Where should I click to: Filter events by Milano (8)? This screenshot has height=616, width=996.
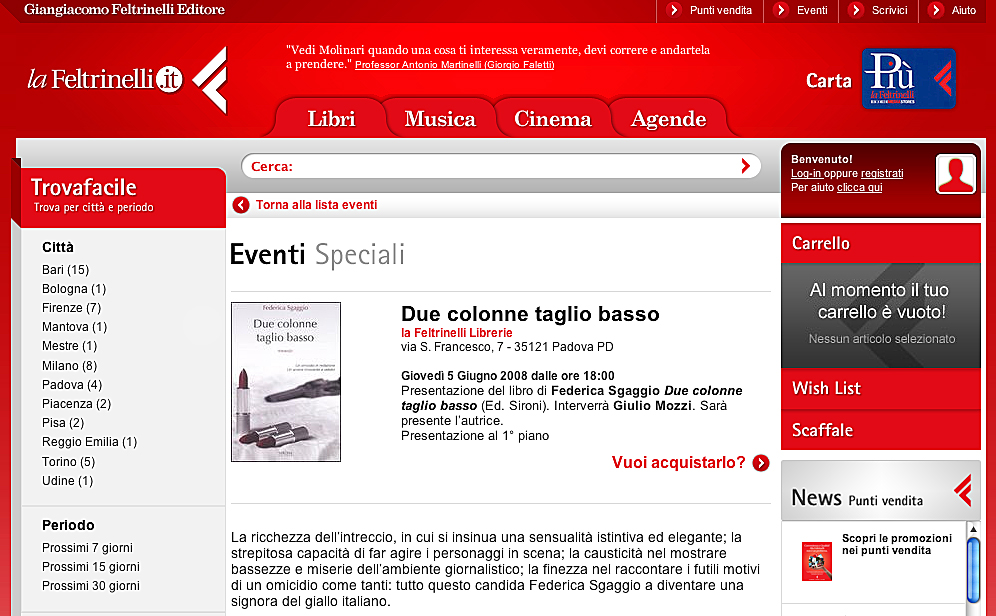pos(69,366)
